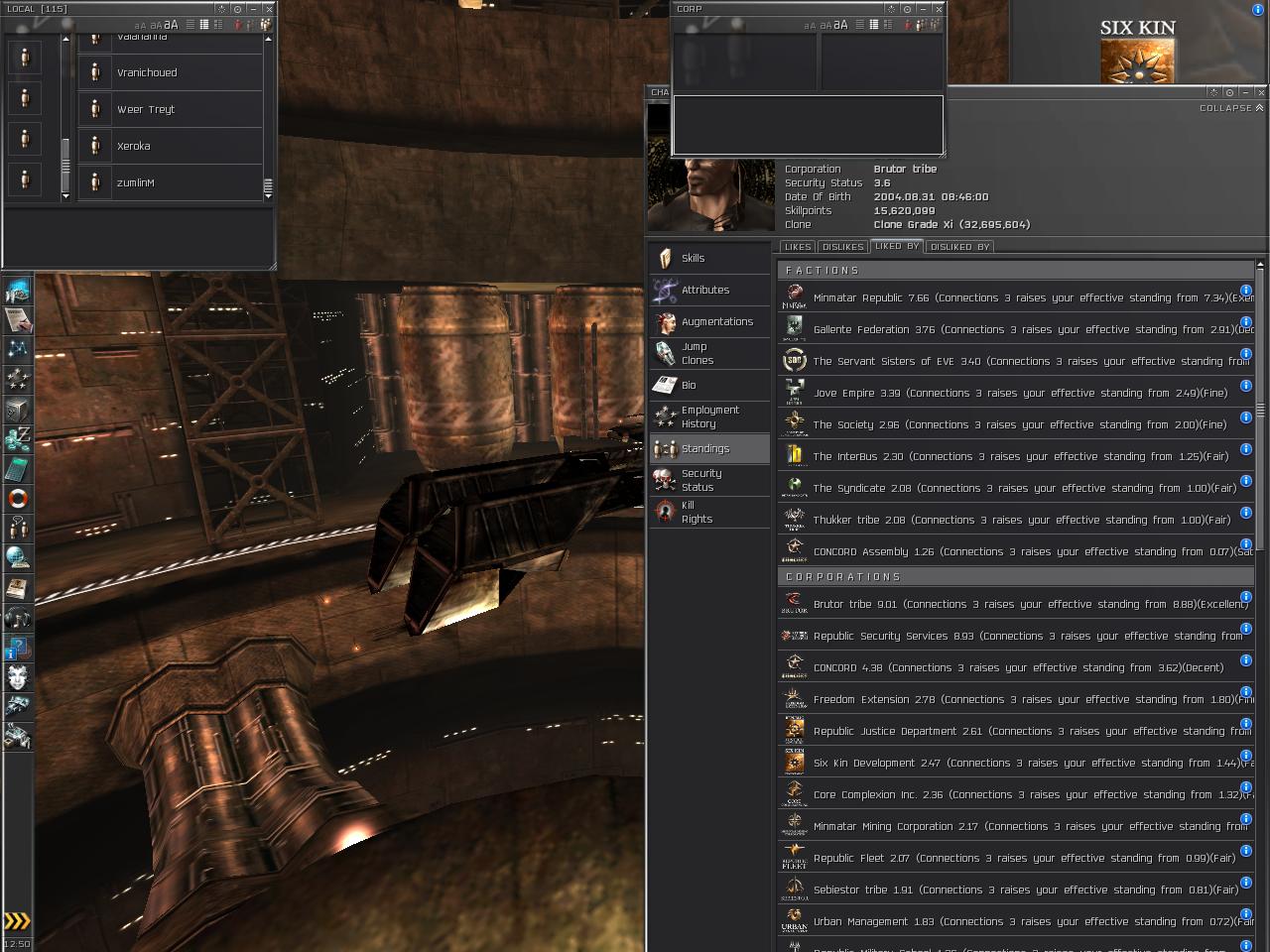Open the wallet coins icon in sidebar

pos(18,438)
